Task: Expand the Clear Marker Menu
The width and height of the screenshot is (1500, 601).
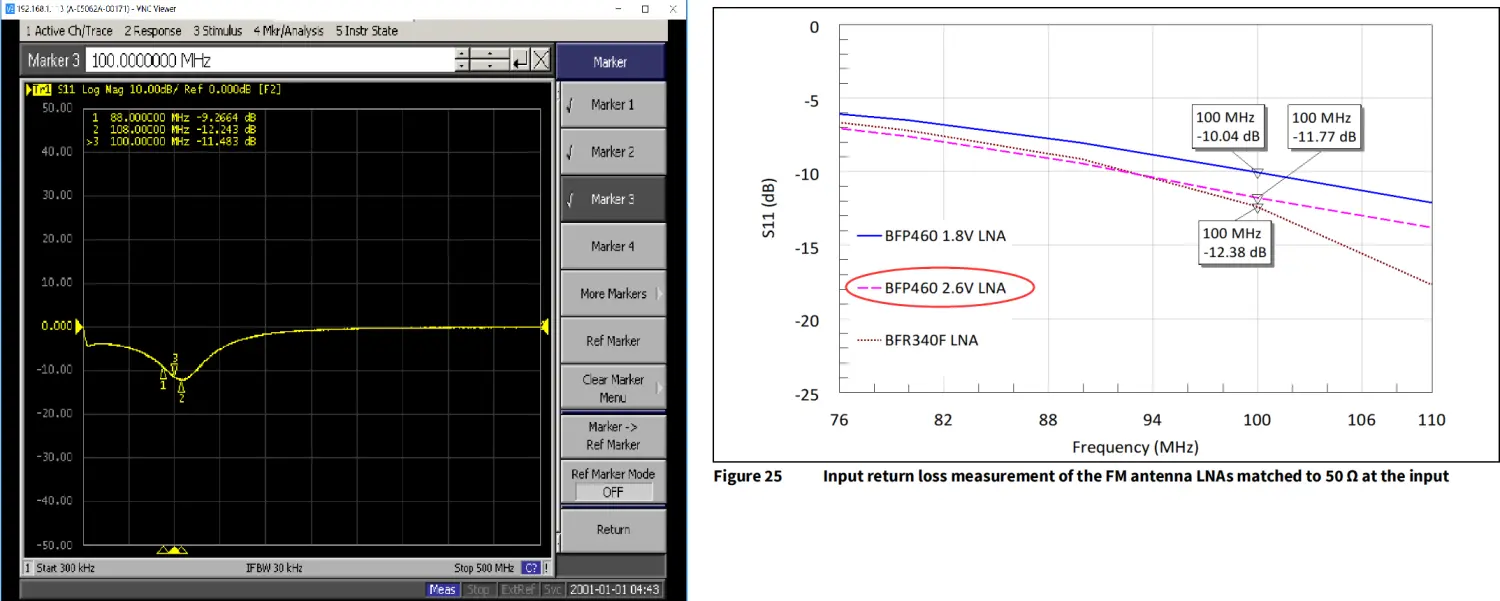Action: click(612, 388)
